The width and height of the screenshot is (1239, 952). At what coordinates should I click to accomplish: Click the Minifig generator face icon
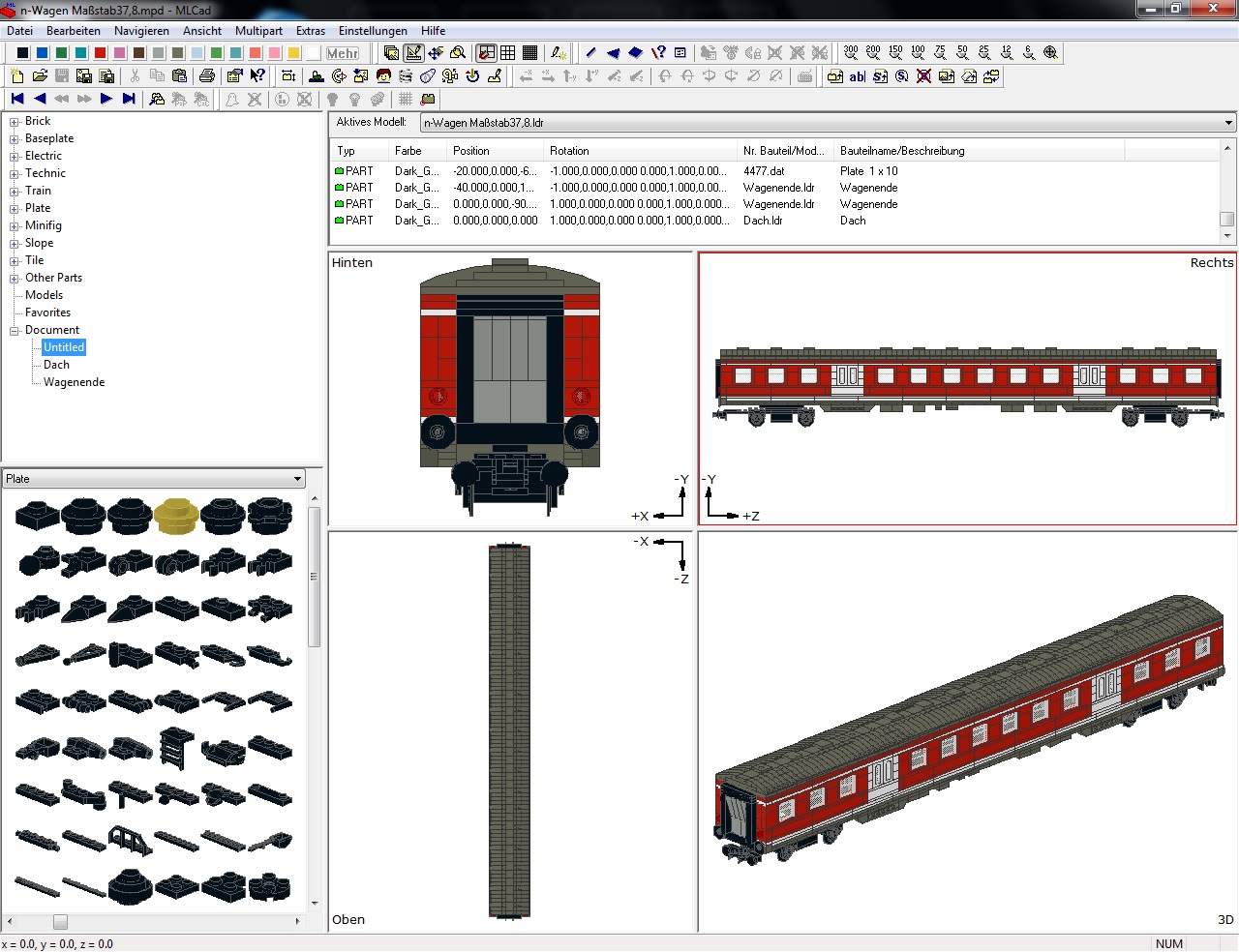point(383,75)
